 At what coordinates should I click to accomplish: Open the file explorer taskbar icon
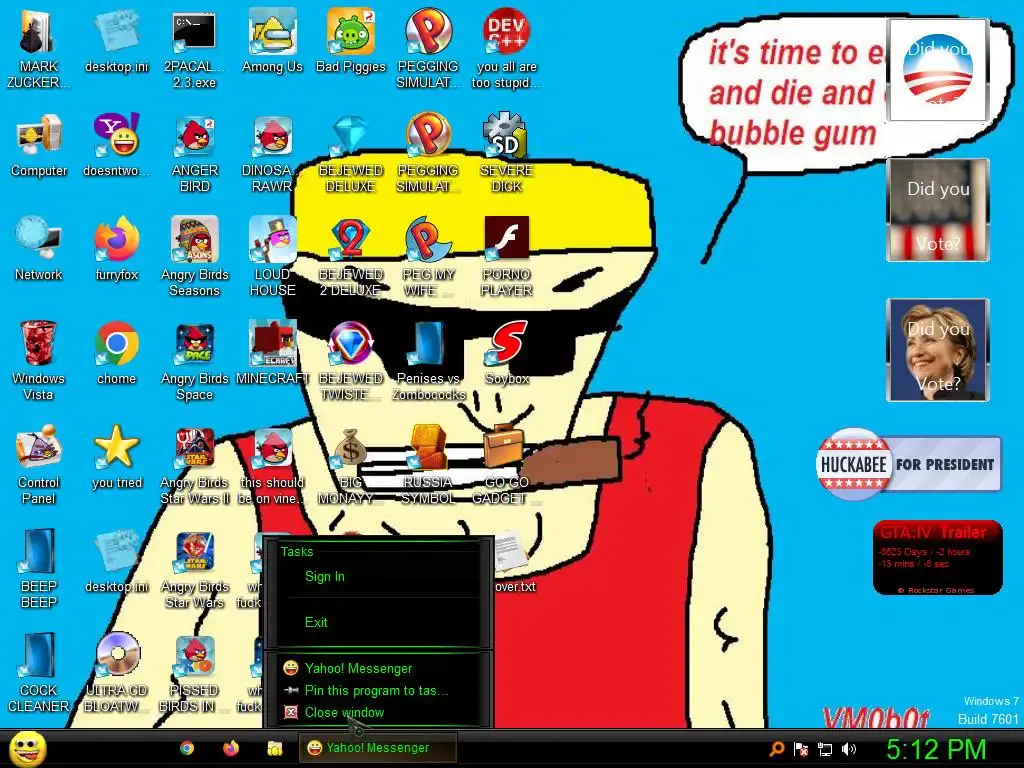click(275, 748)
